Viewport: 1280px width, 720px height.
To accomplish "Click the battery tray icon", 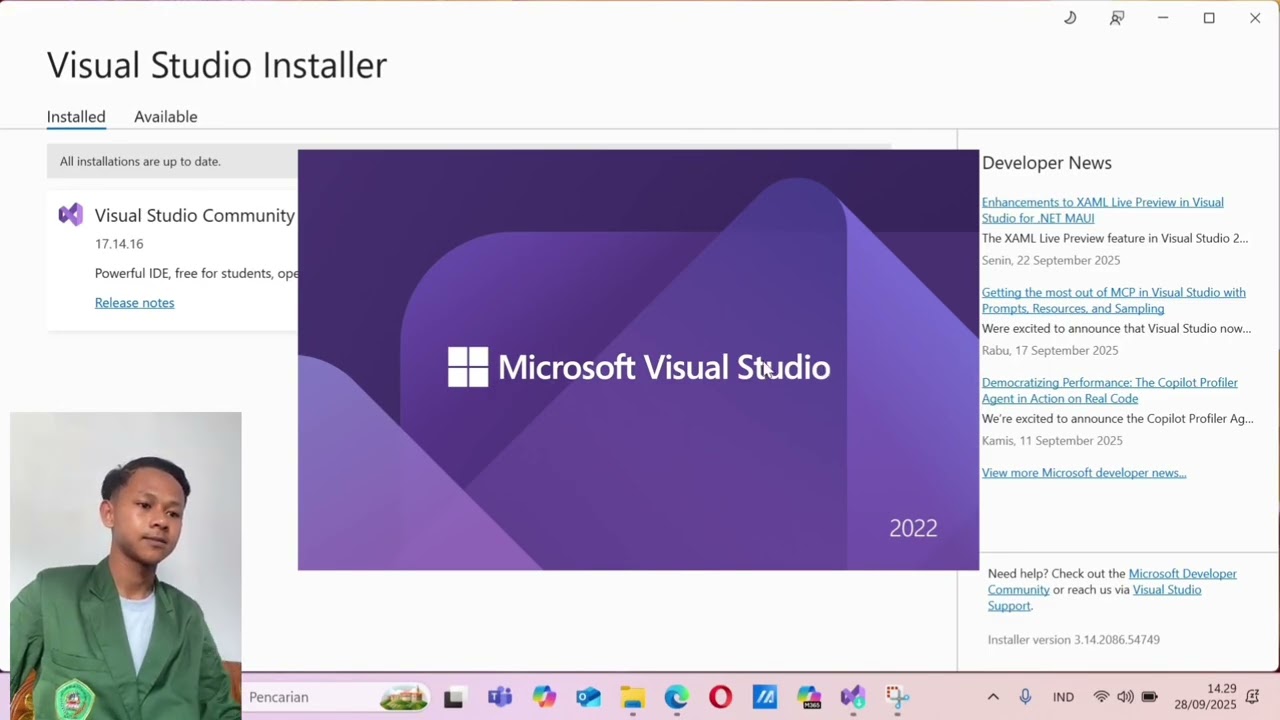I will [1150, 697].
